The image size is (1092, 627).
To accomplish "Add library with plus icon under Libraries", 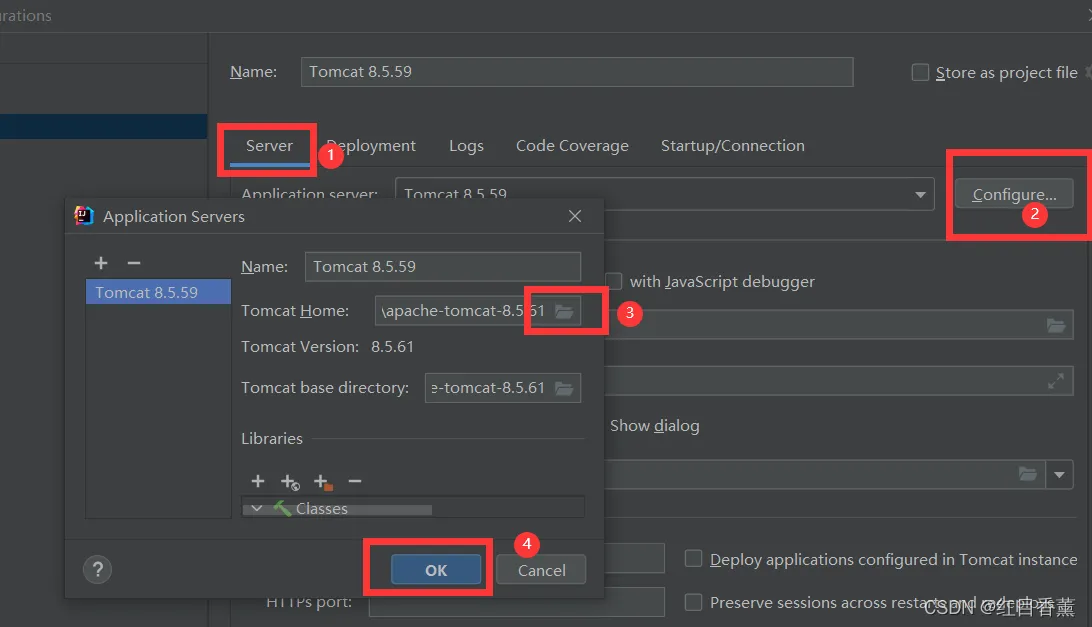I will [x=258, y=481].
